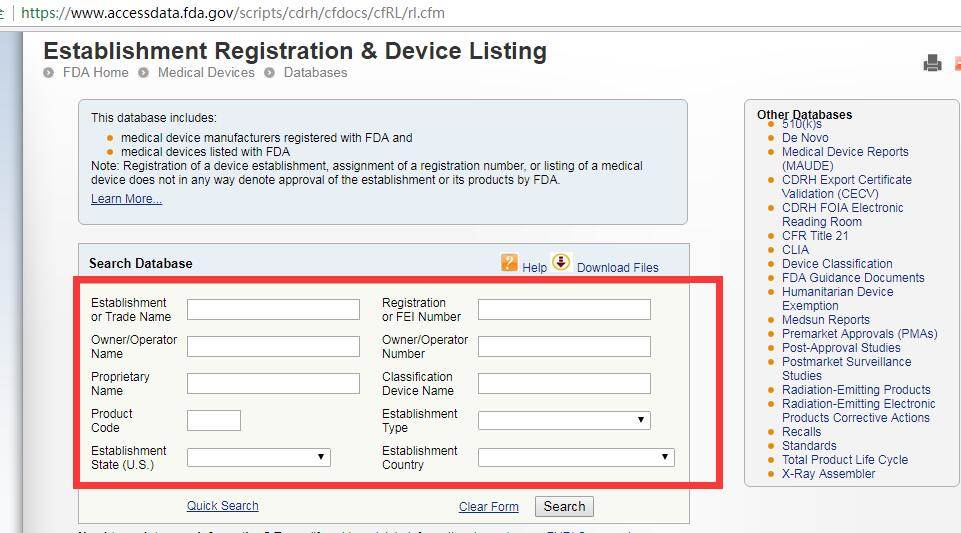
Task: Open the Device Classification database link
Action: pos(837,264)
